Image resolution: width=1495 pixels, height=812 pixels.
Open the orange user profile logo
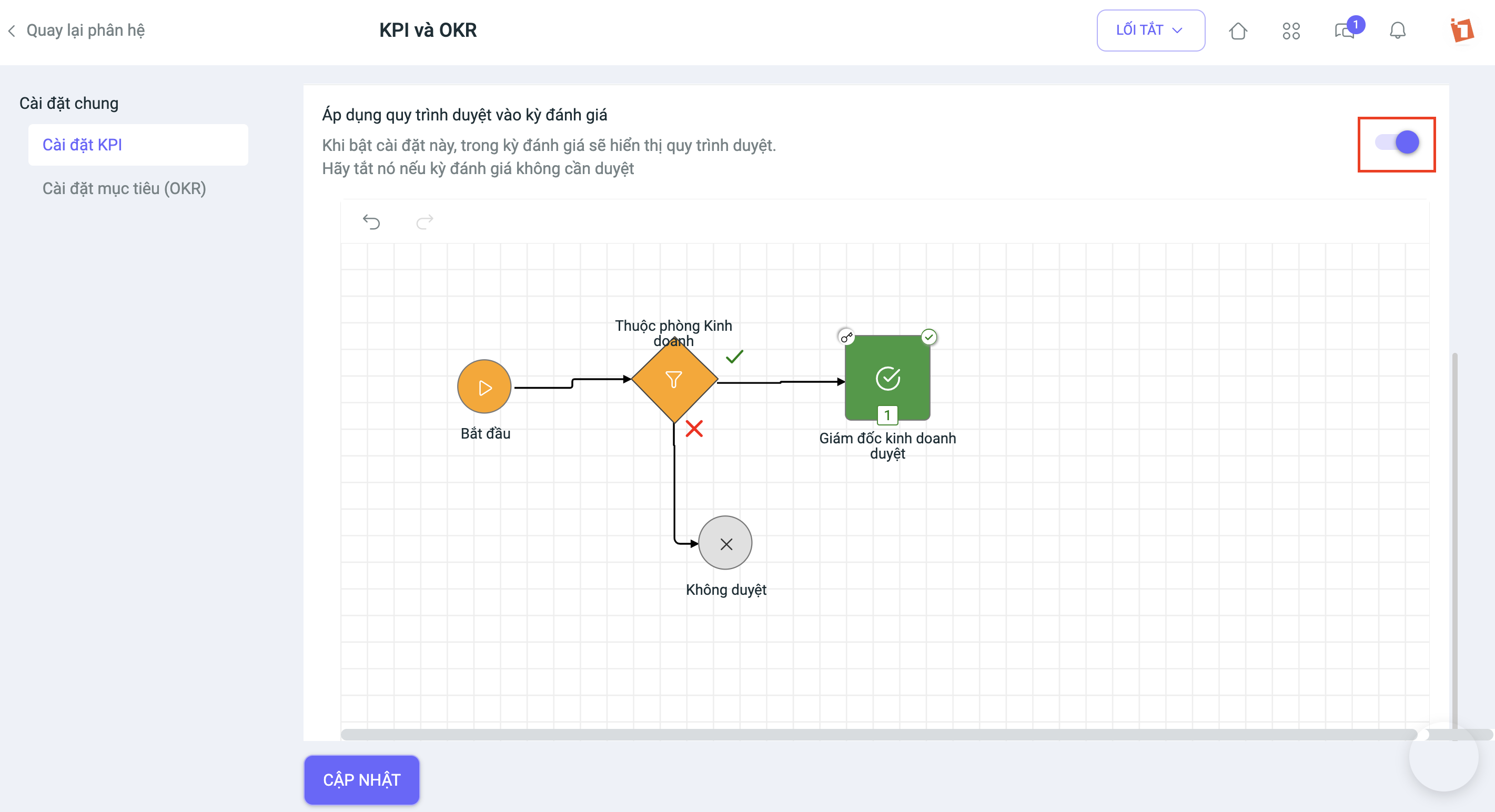click(1461, 30)
